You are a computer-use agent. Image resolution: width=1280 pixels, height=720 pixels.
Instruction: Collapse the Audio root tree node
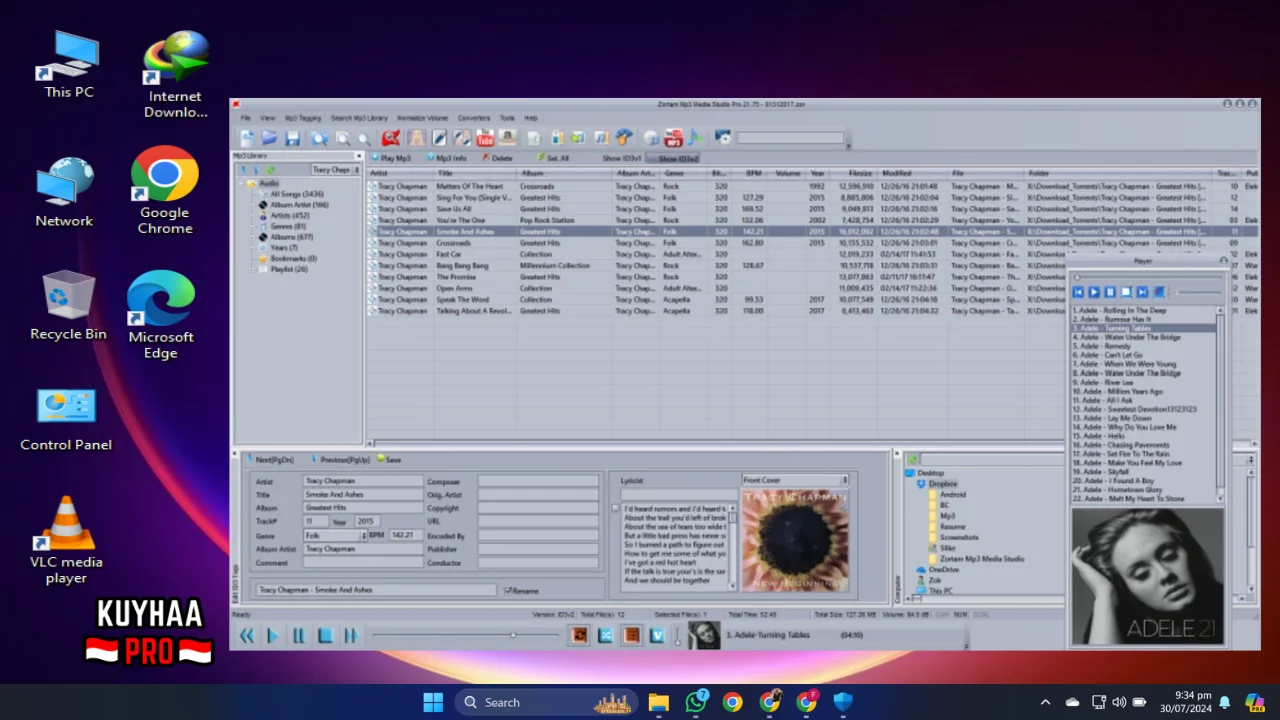click(241, 183)
